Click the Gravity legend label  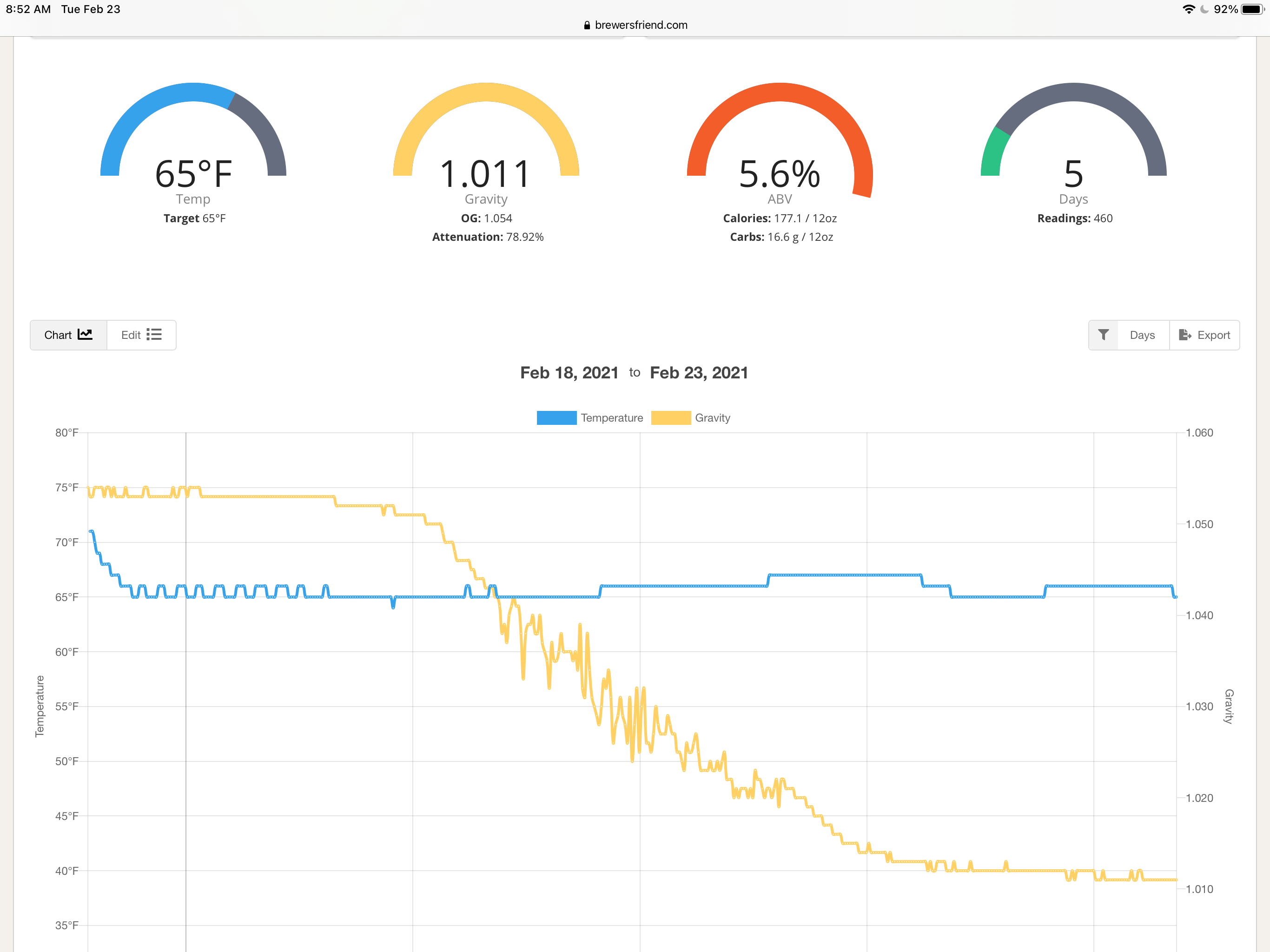click(x=713, y=418)
